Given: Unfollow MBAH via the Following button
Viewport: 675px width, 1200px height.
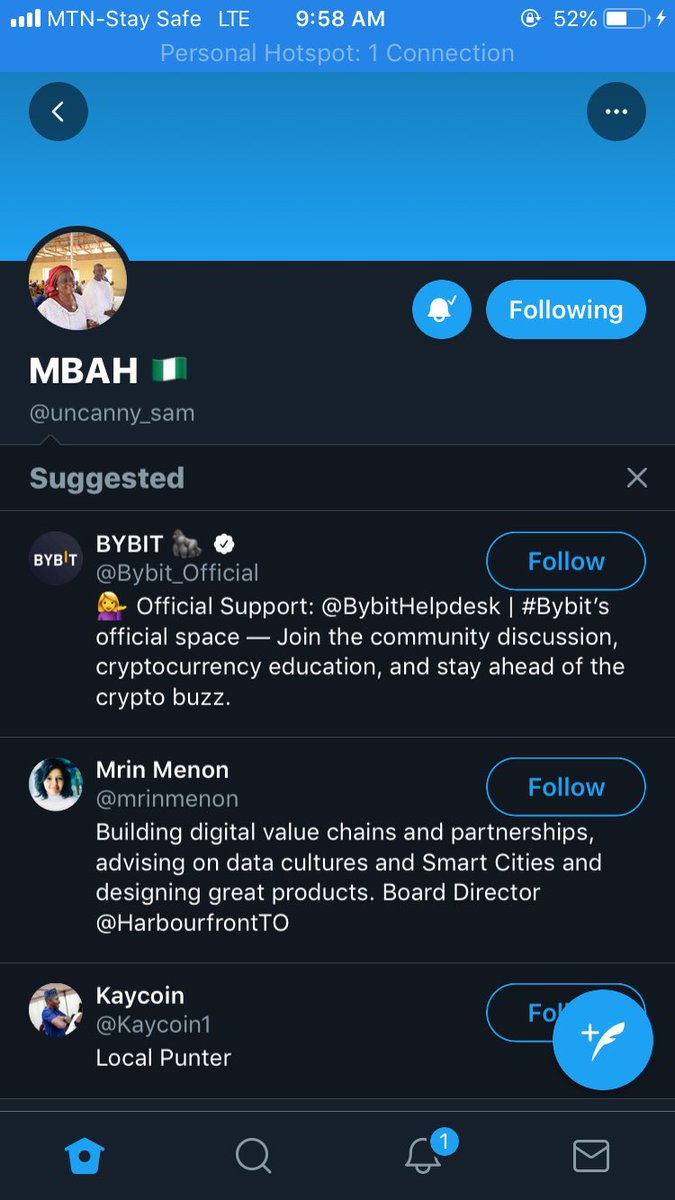Looking at the screenshot, I should tap(566, 310).
